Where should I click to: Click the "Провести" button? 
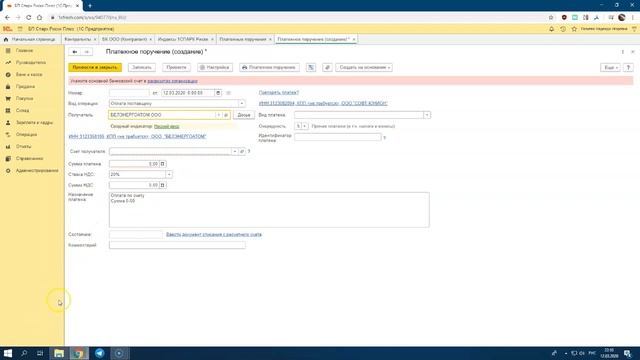pos(176,67)
